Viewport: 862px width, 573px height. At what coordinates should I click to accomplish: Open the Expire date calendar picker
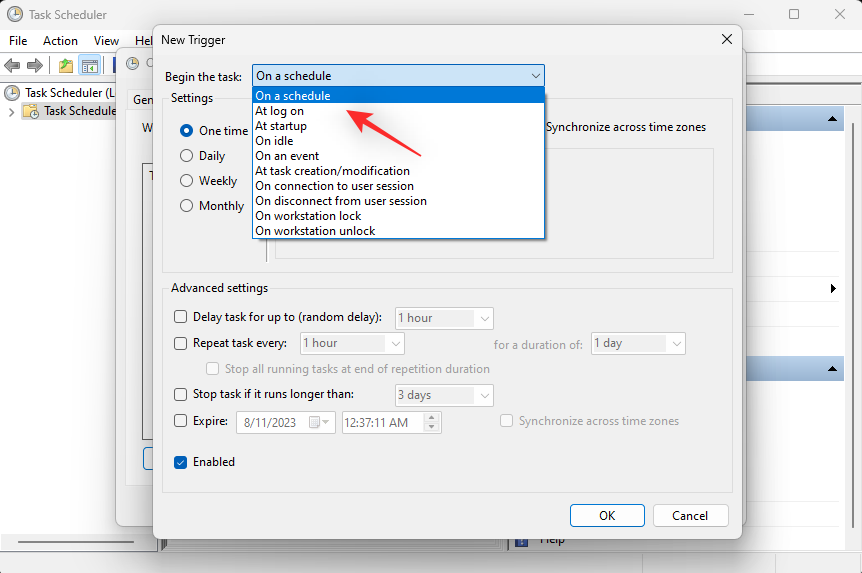click(x=319, y=422)
